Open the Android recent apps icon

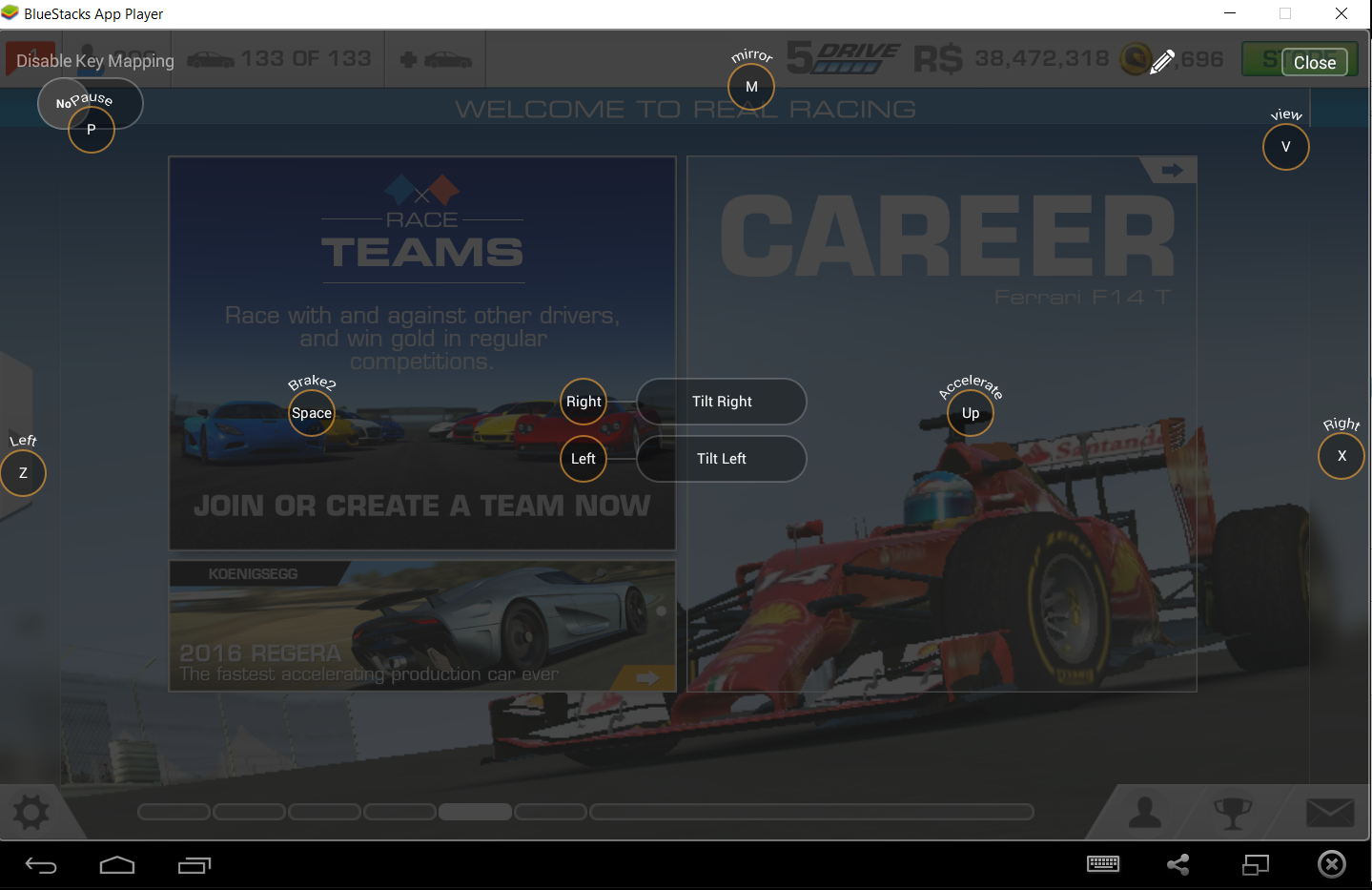click(195, 865)
